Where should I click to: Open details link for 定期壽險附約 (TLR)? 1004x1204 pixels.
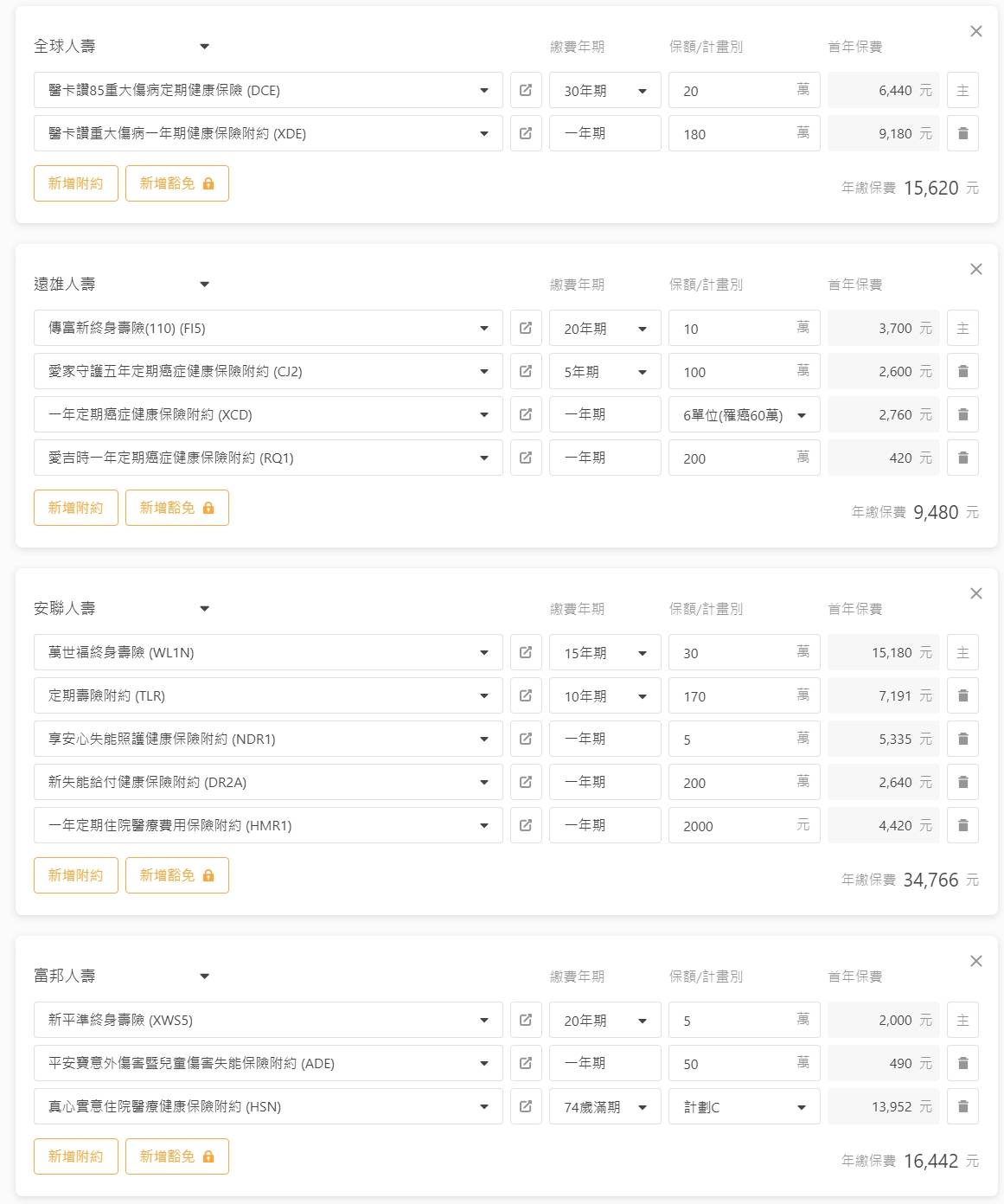(526, 695)
